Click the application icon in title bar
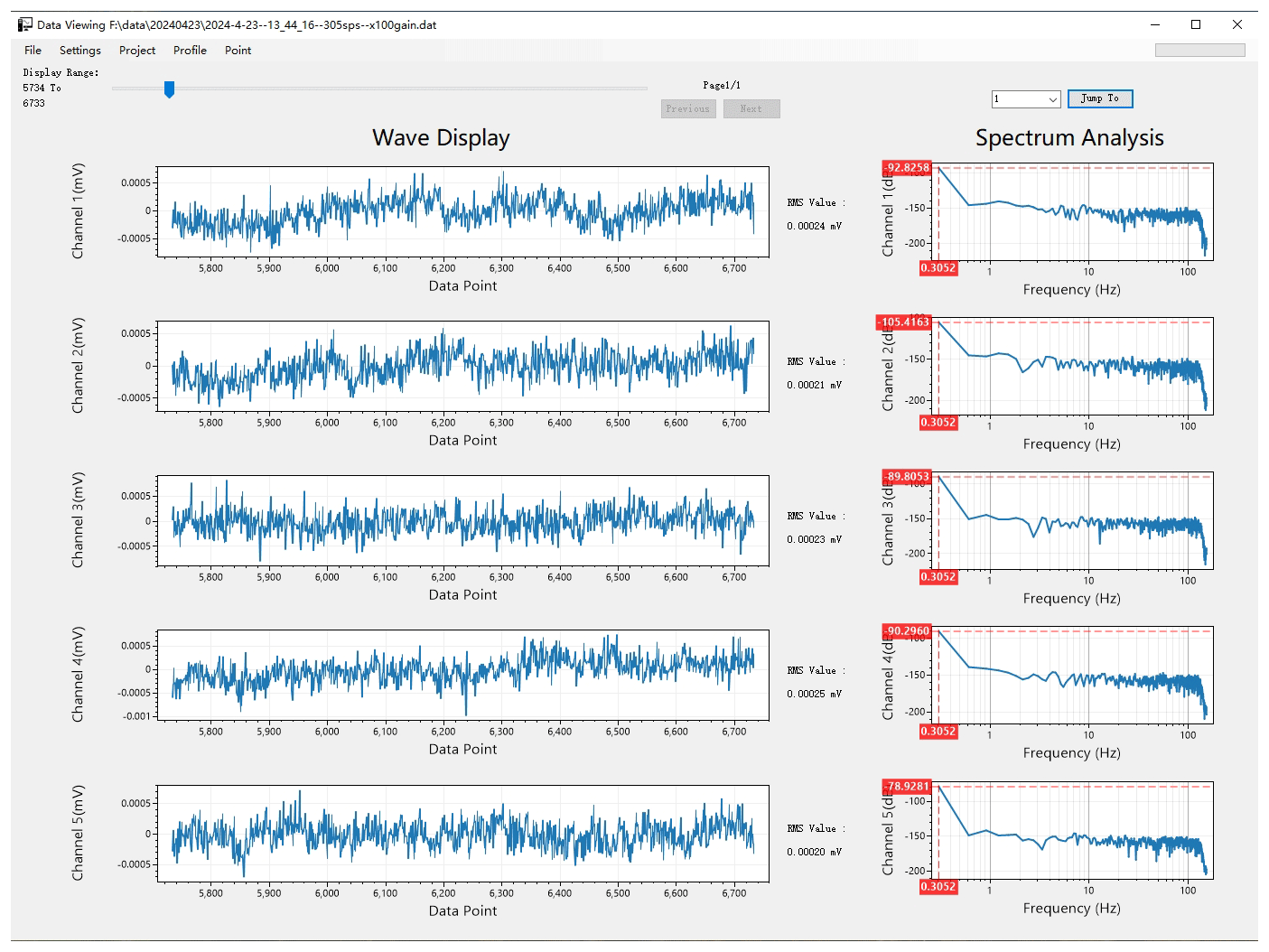Viewport: 1269px width, 952px height. [25, 24]
